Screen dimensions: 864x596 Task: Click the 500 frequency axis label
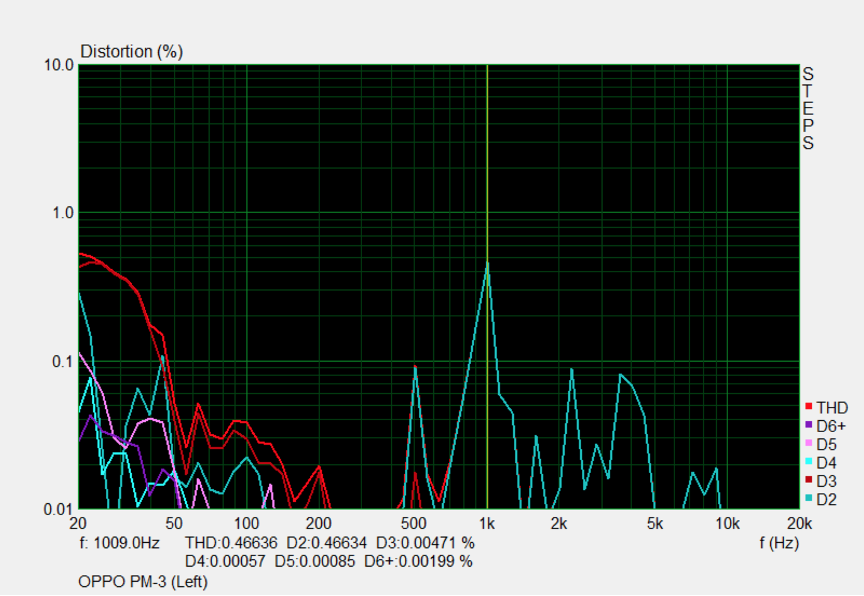[x=414, y=523]
